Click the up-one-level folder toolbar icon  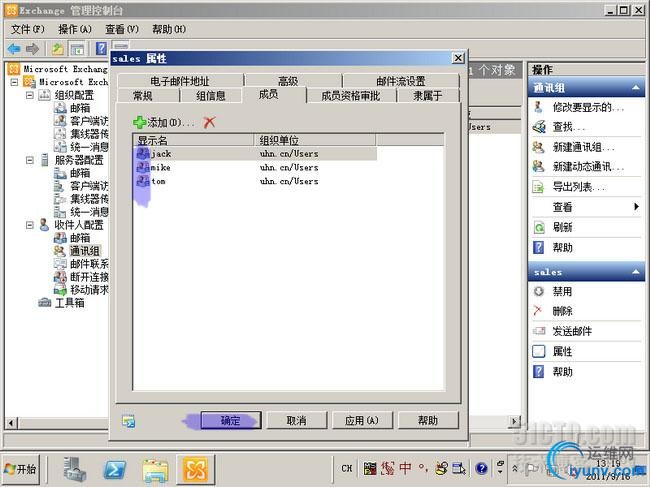click(x=58, y=49)
